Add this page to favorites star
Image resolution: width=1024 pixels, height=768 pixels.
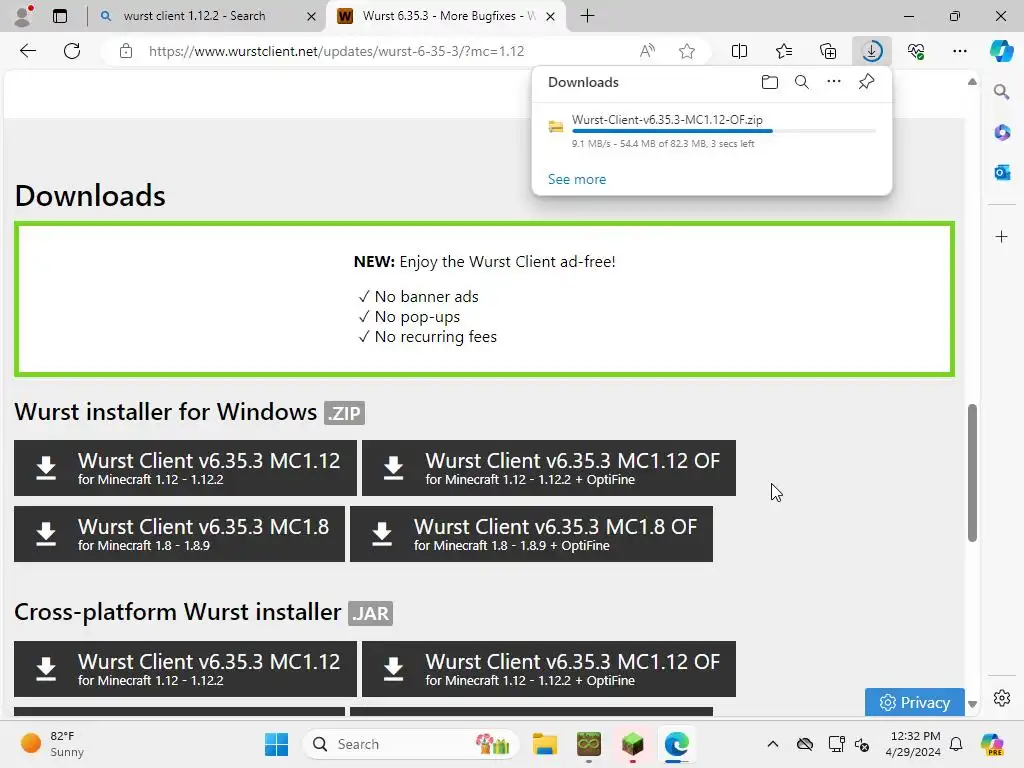[687, 51]
